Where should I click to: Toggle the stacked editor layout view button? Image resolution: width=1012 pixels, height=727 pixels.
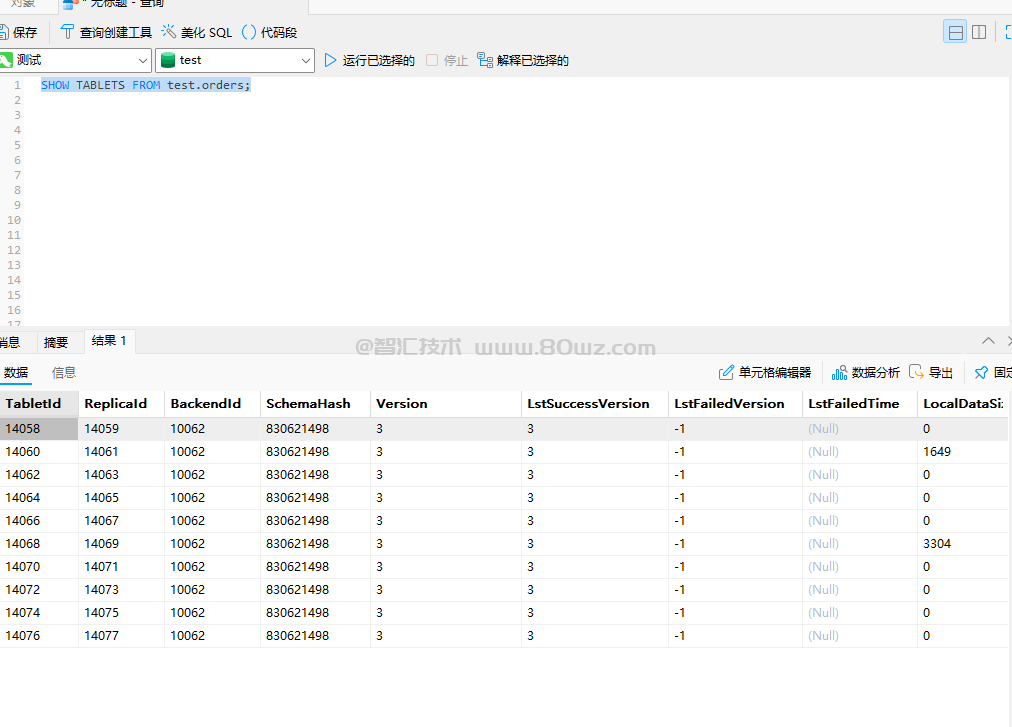(x=956, y=32)
